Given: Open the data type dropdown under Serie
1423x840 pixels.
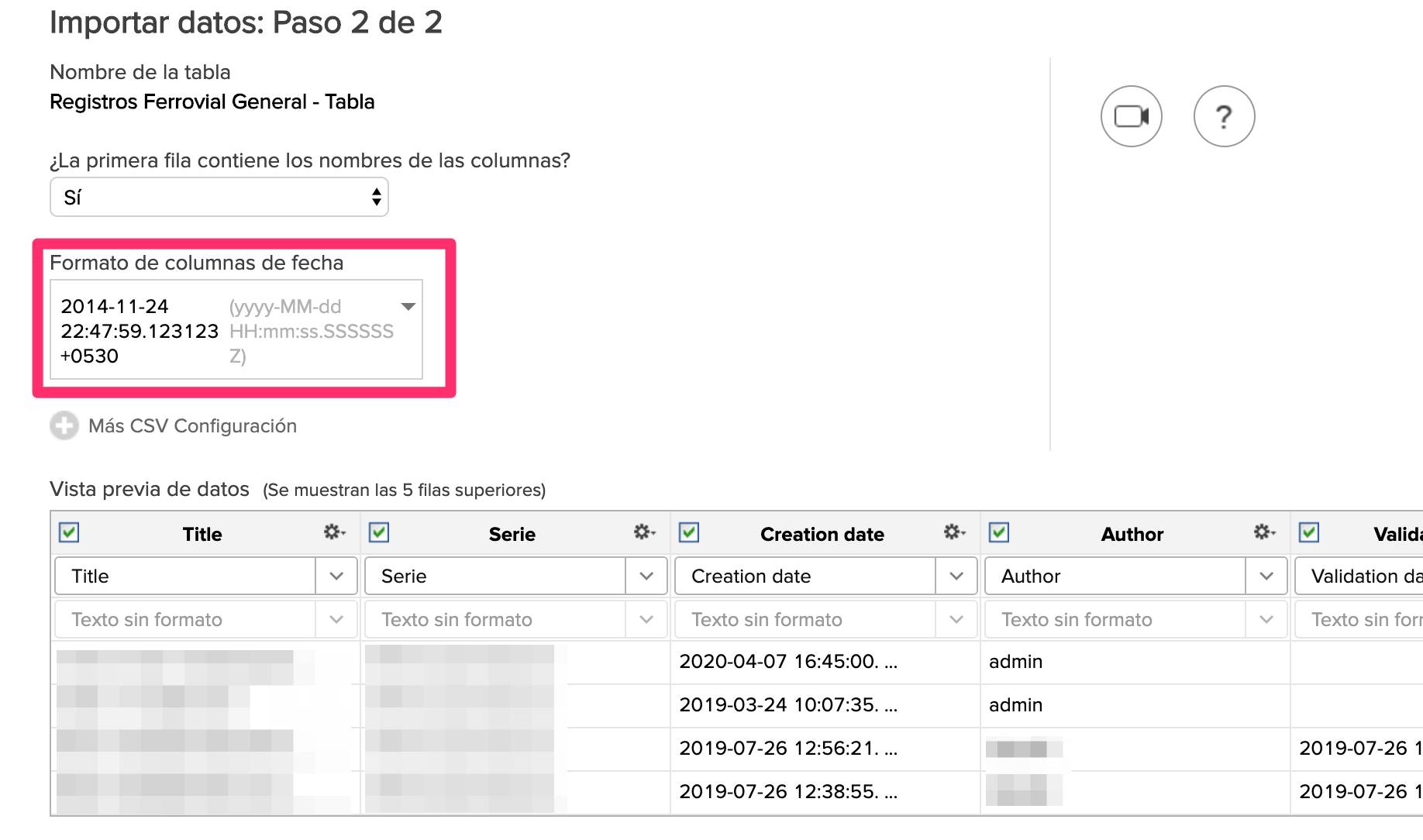Looking at the screenshot, I should (x=646, y=619).
